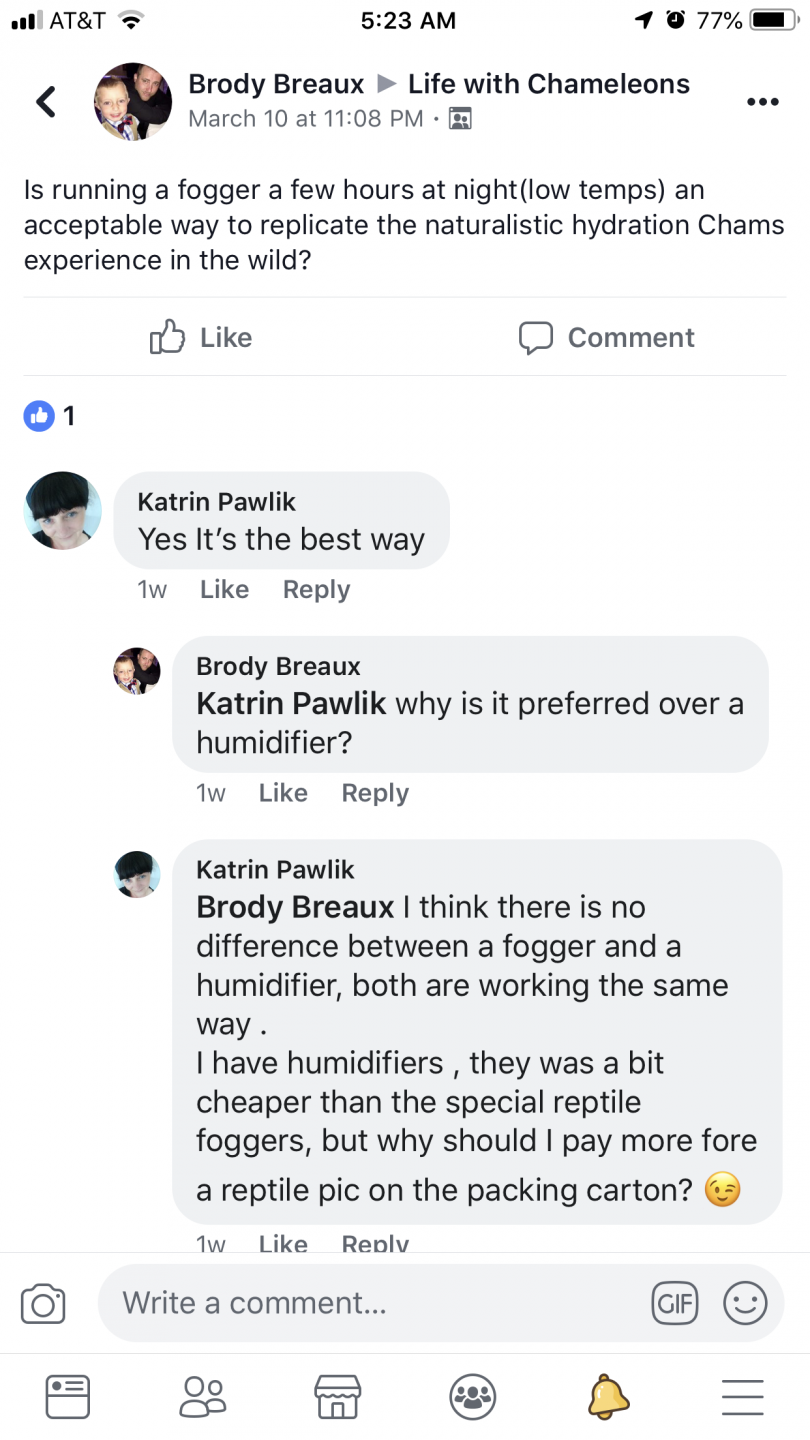Tap the camera icon to attach photo

[x=43, y=1304]
